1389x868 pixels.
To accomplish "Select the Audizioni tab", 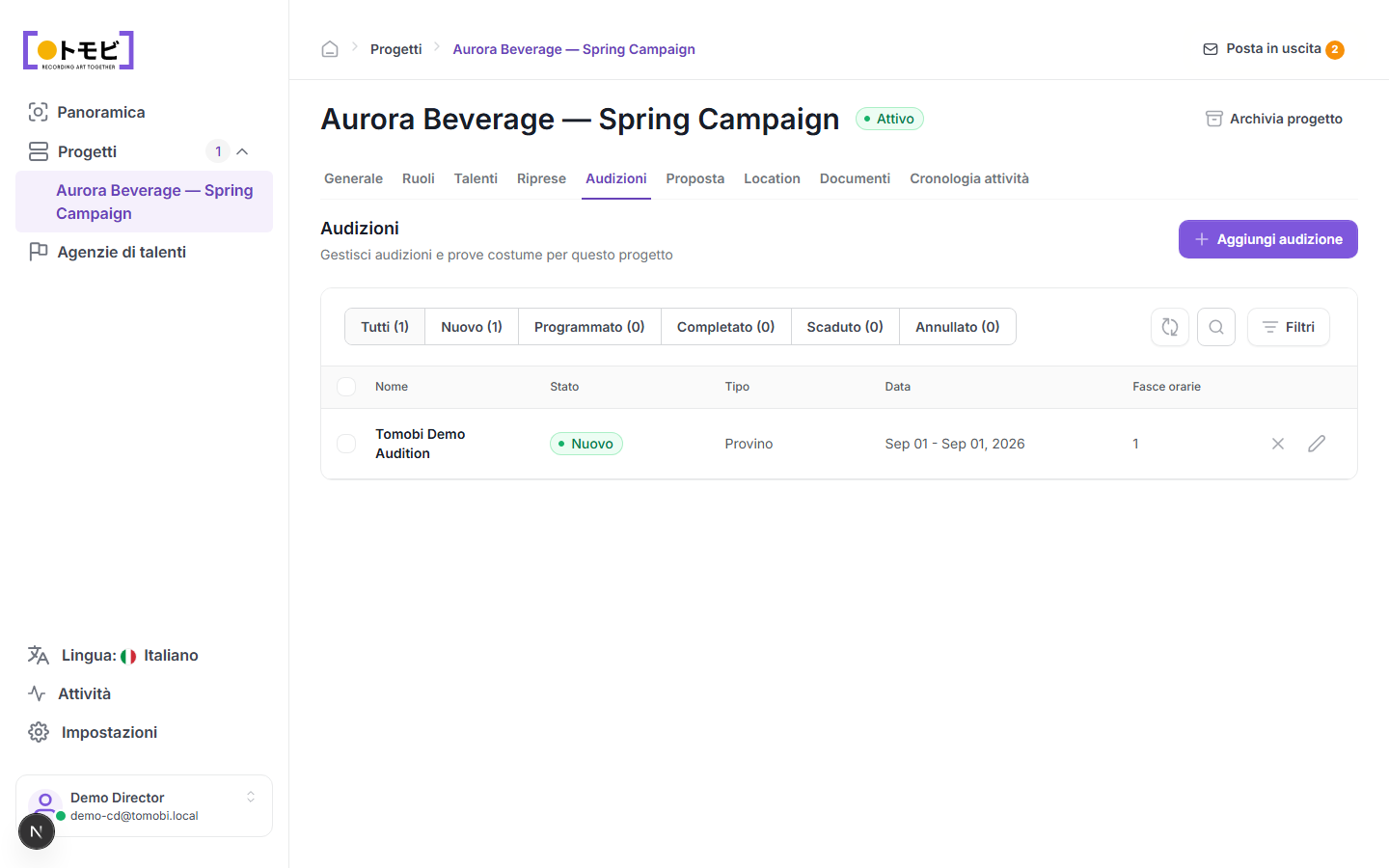I will 616,178.
